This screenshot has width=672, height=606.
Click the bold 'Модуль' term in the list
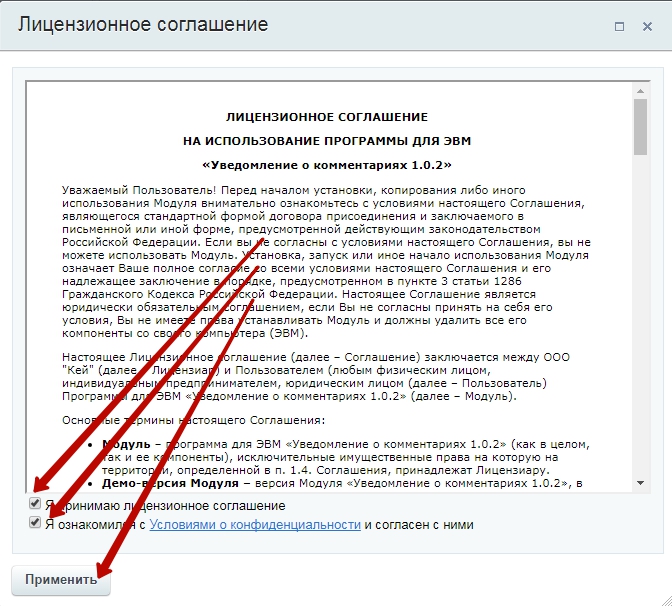126,443
